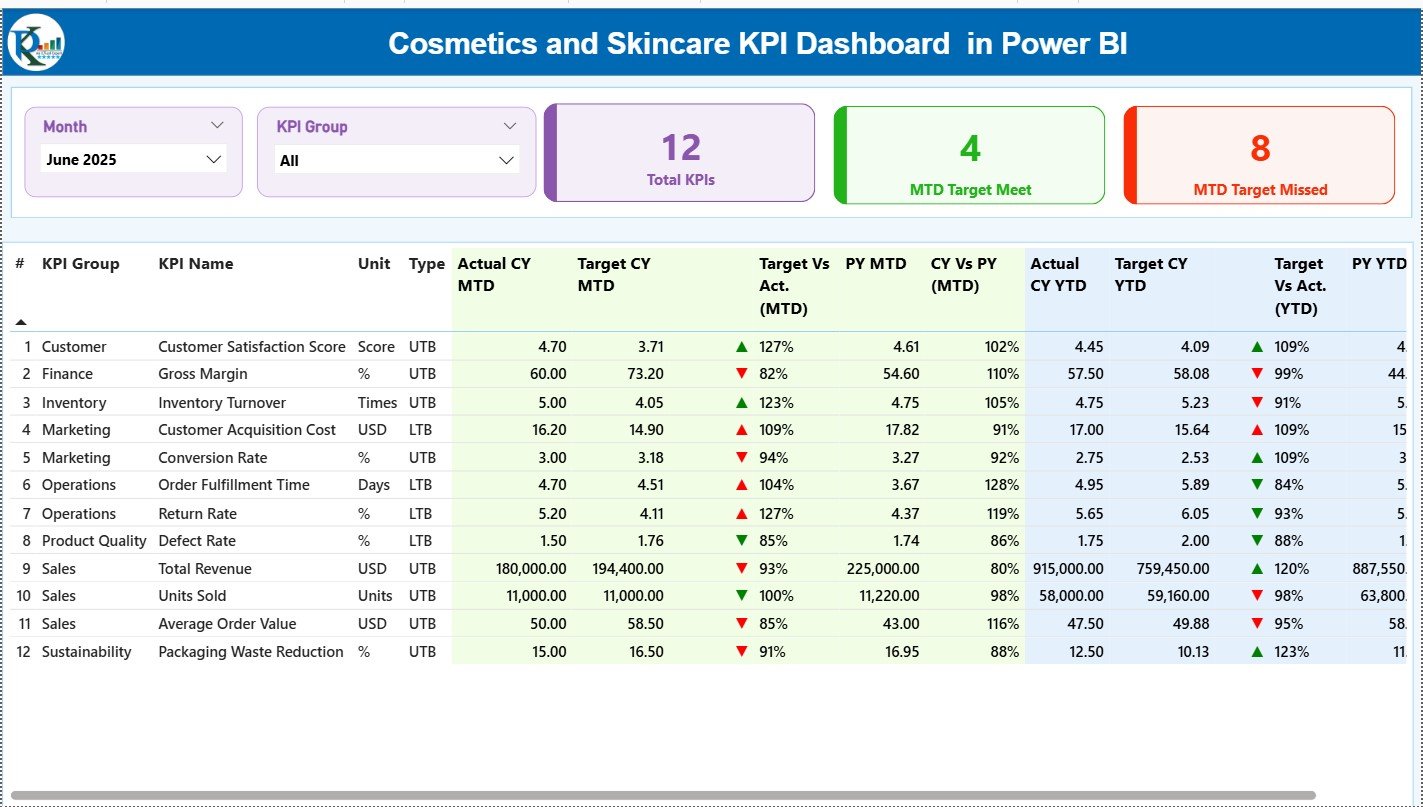Click the sort ascending arrow under the # header
Viewport: 1423px width, 807px height.
coord(21,321)
